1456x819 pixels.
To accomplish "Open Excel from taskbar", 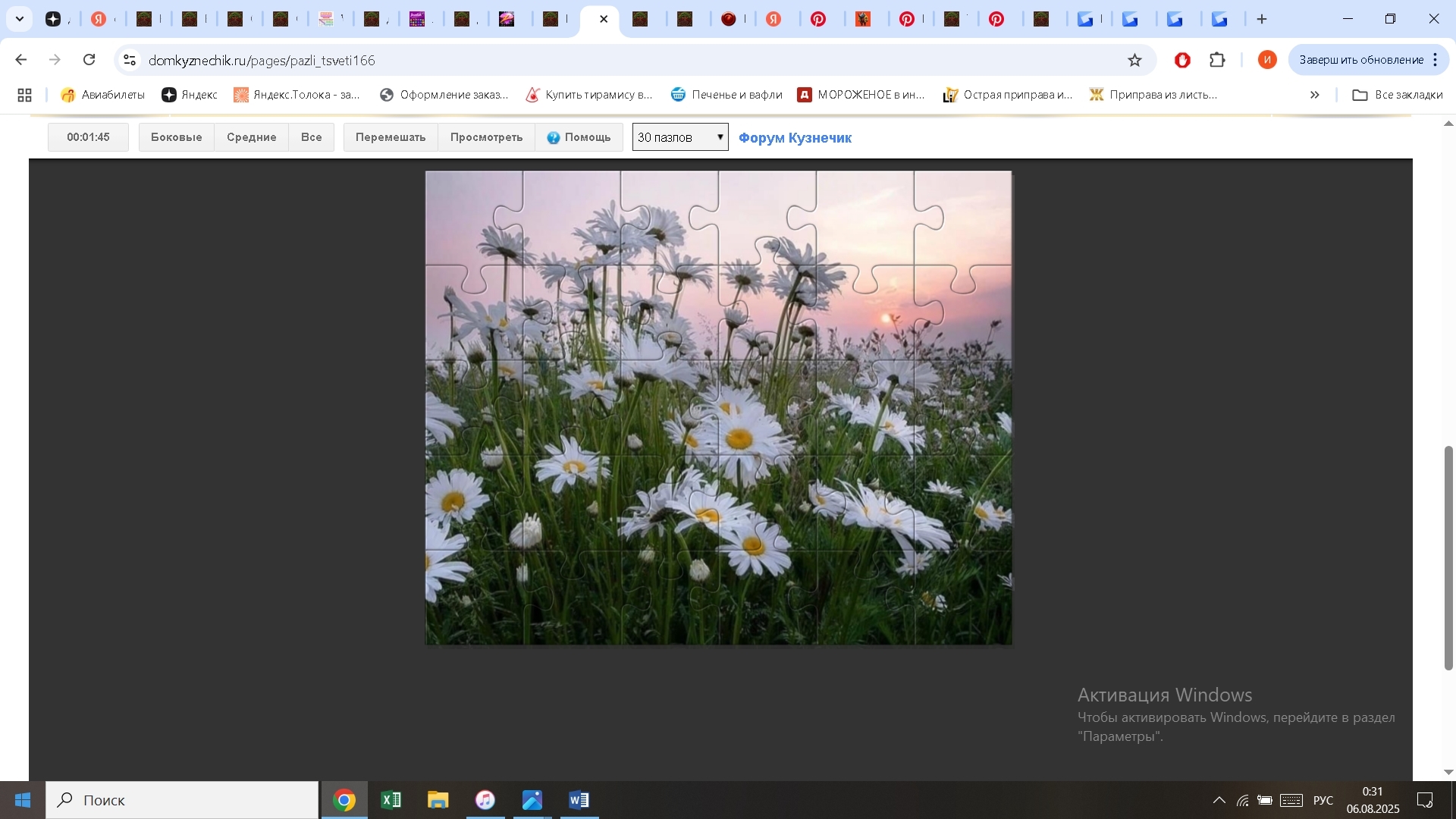I will [391, 800].
